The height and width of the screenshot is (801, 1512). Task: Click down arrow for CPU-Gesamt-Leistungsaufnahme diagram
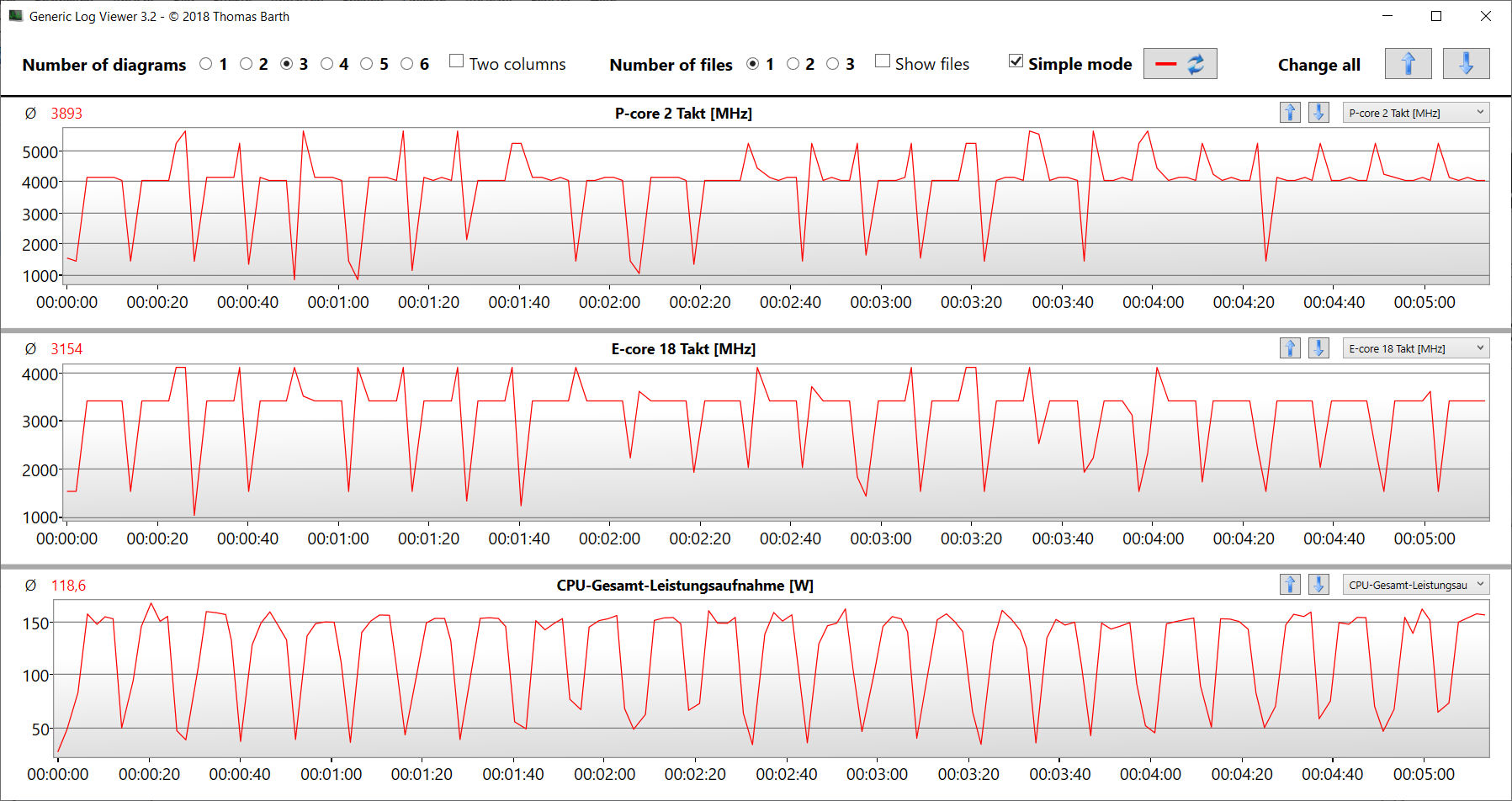pos(1318,585)
